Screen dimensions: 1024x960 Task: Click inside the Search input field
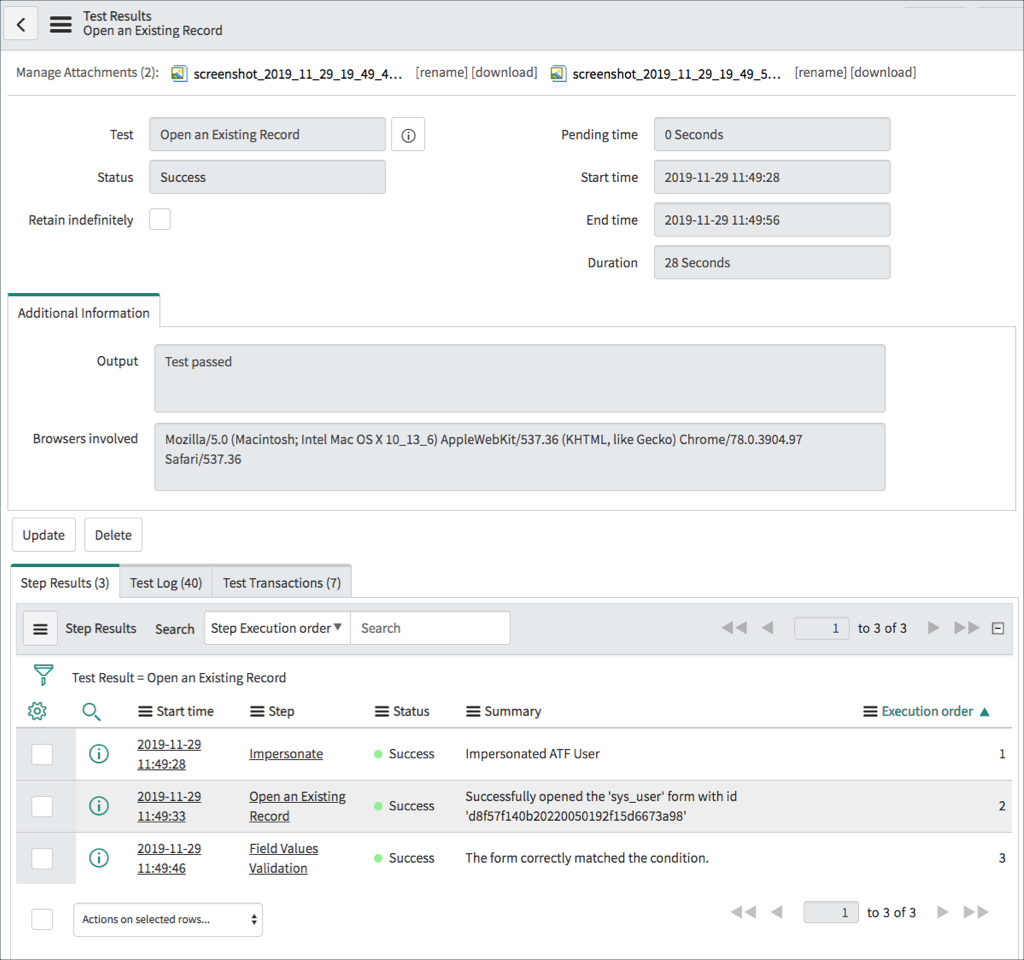click(x=430, y=627)
